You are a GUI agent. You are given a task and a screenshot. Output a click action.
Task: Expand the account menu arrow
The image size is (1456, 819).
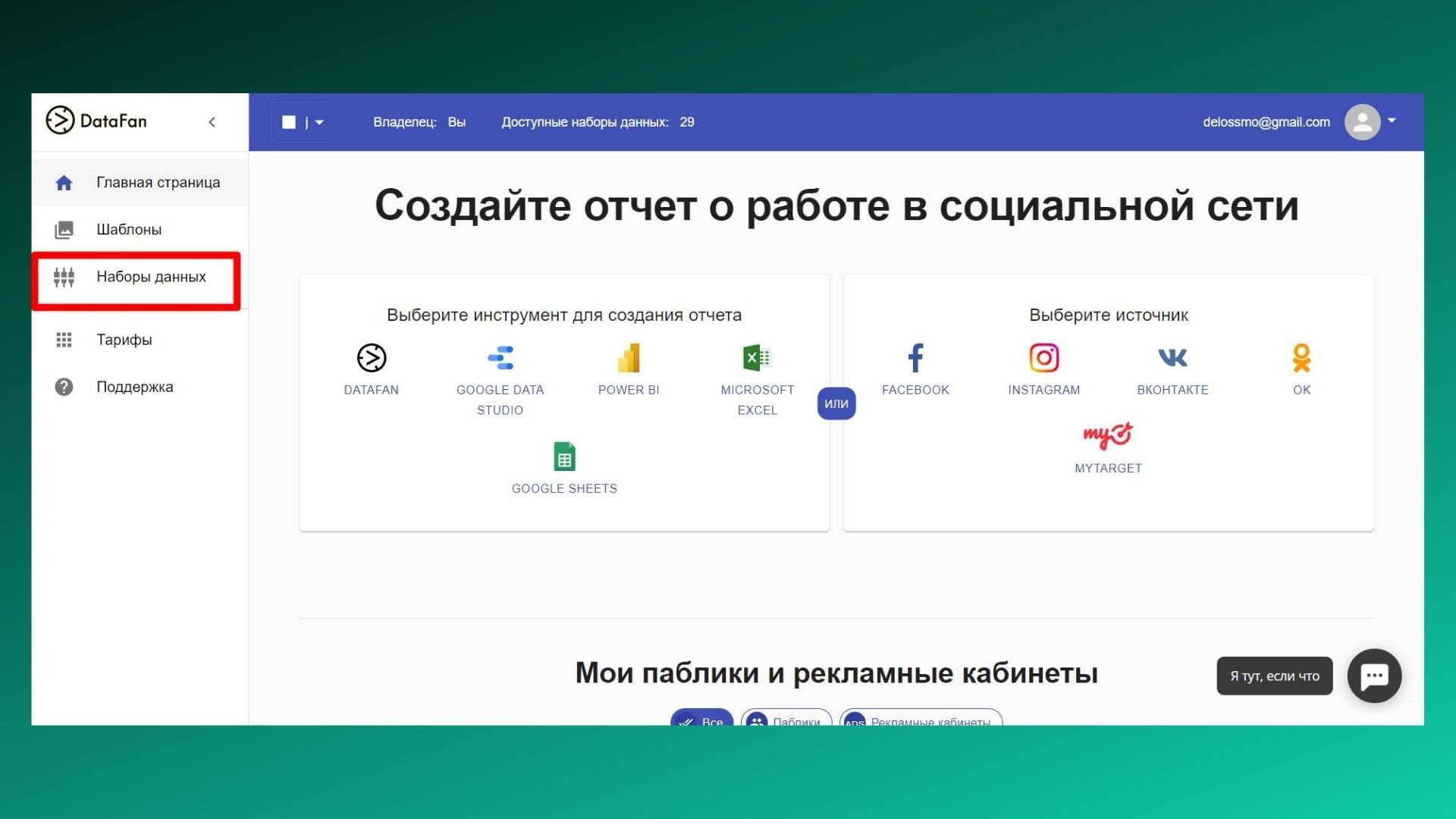pyautogui.click(x=1392, y=121)
